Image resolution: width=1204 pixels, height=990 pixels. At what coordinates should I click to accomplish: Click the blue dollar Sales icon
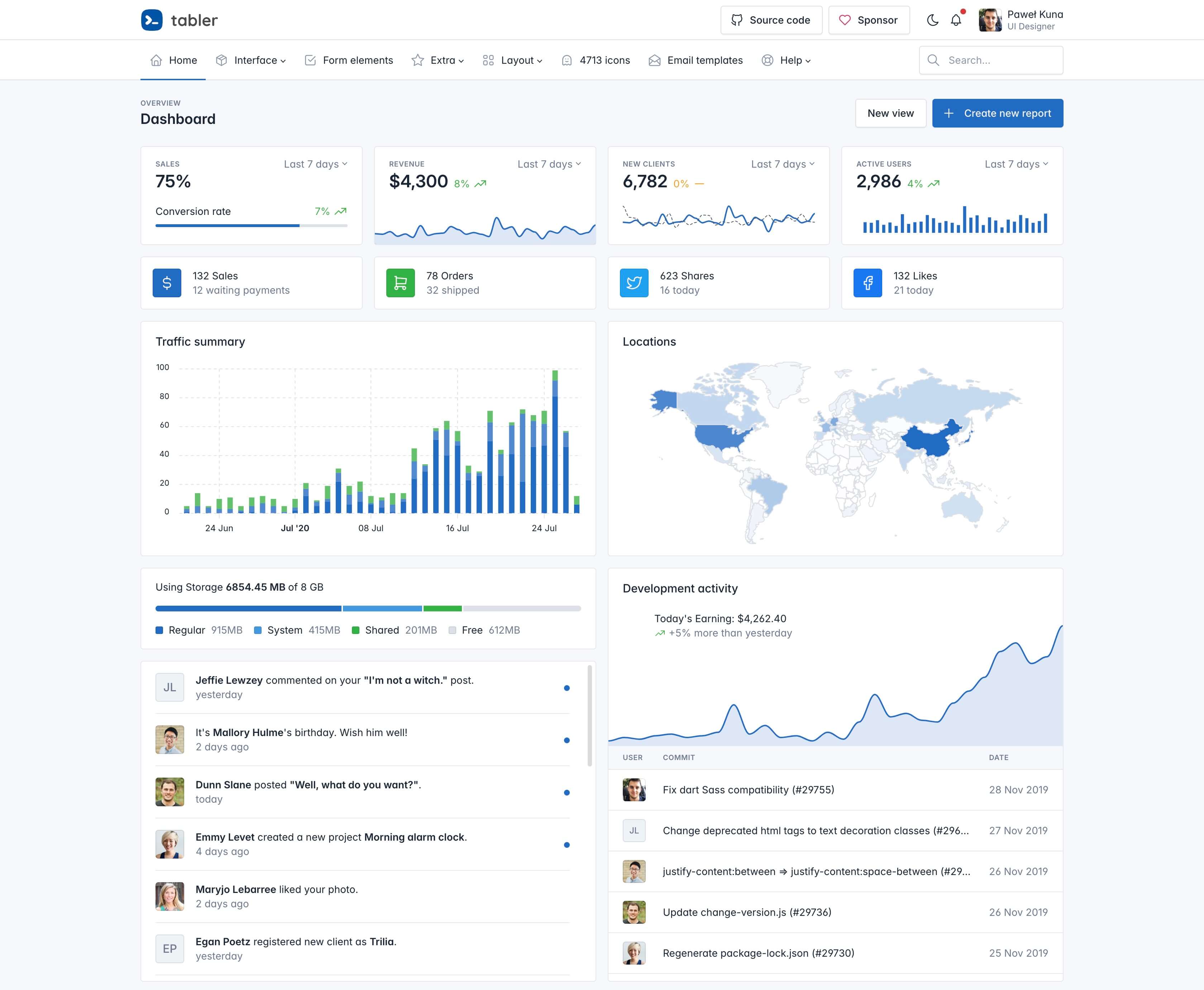[167, 283]
